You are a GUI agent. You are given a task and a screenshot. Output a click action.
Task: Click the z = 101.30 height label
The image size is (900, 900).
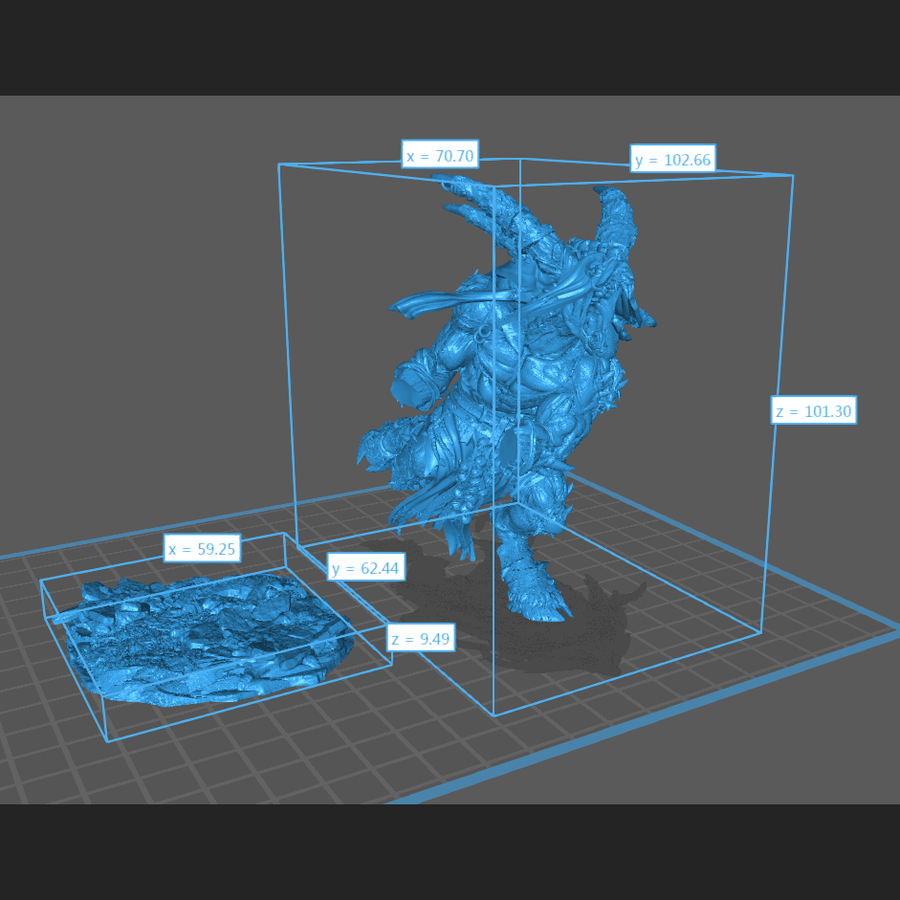pos(814,410)
